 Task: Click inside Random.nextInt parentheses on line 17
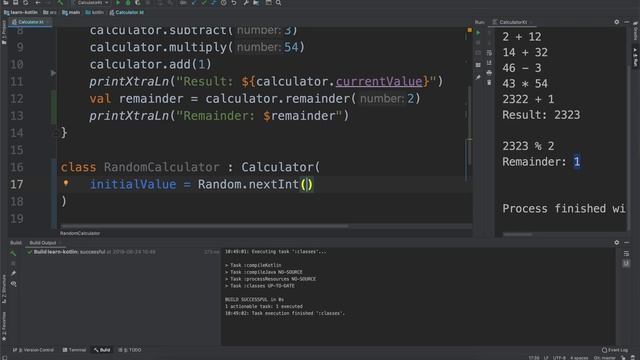[x=307, y=184]
